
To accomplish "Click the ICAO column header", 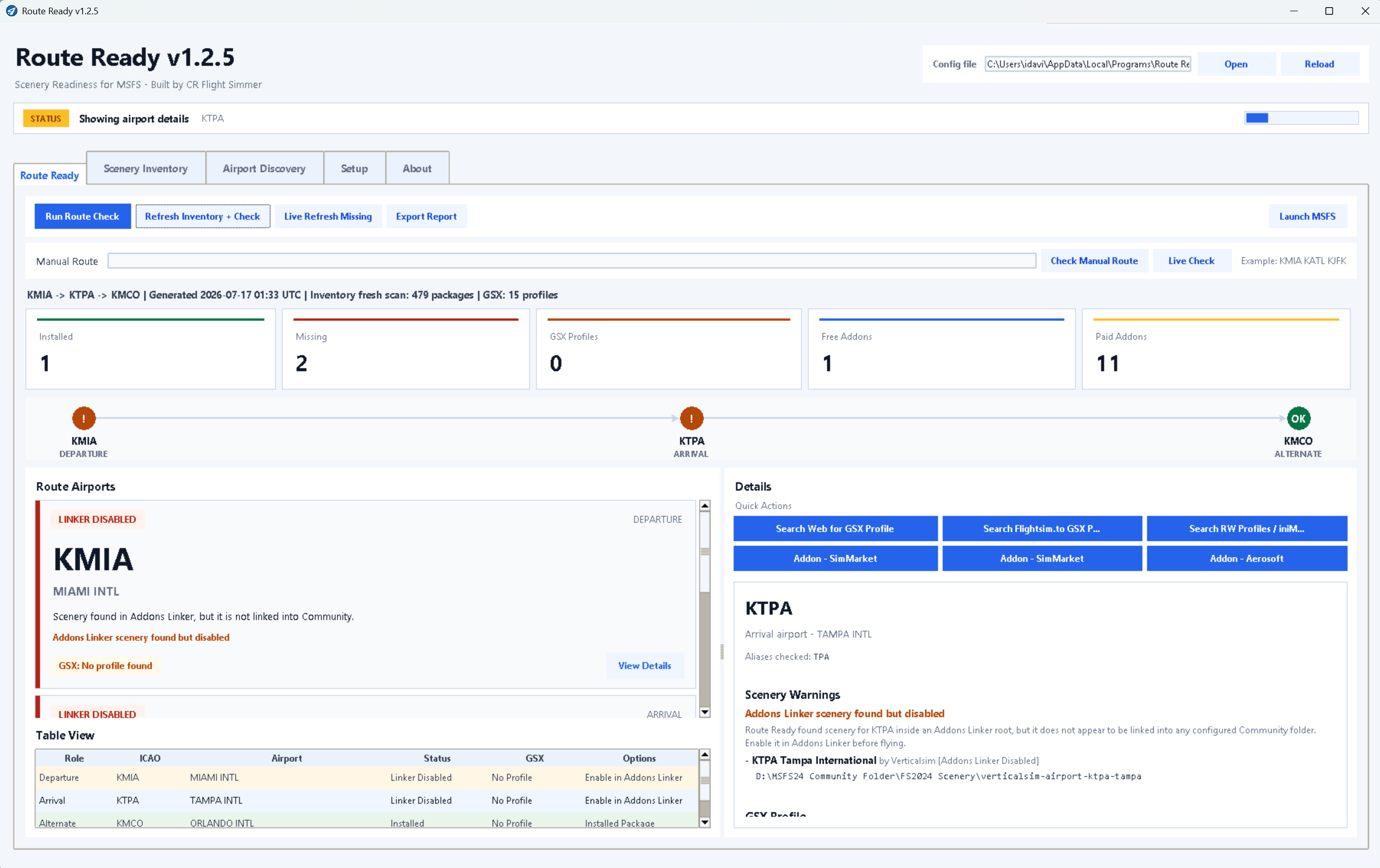I will tap(150, 758).
